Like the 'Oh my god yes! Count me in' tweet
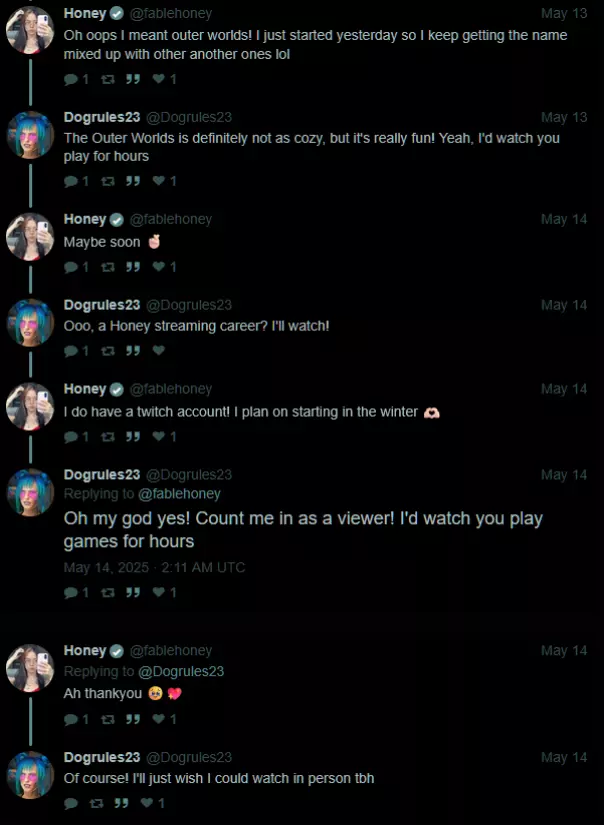 pos(164,592)
